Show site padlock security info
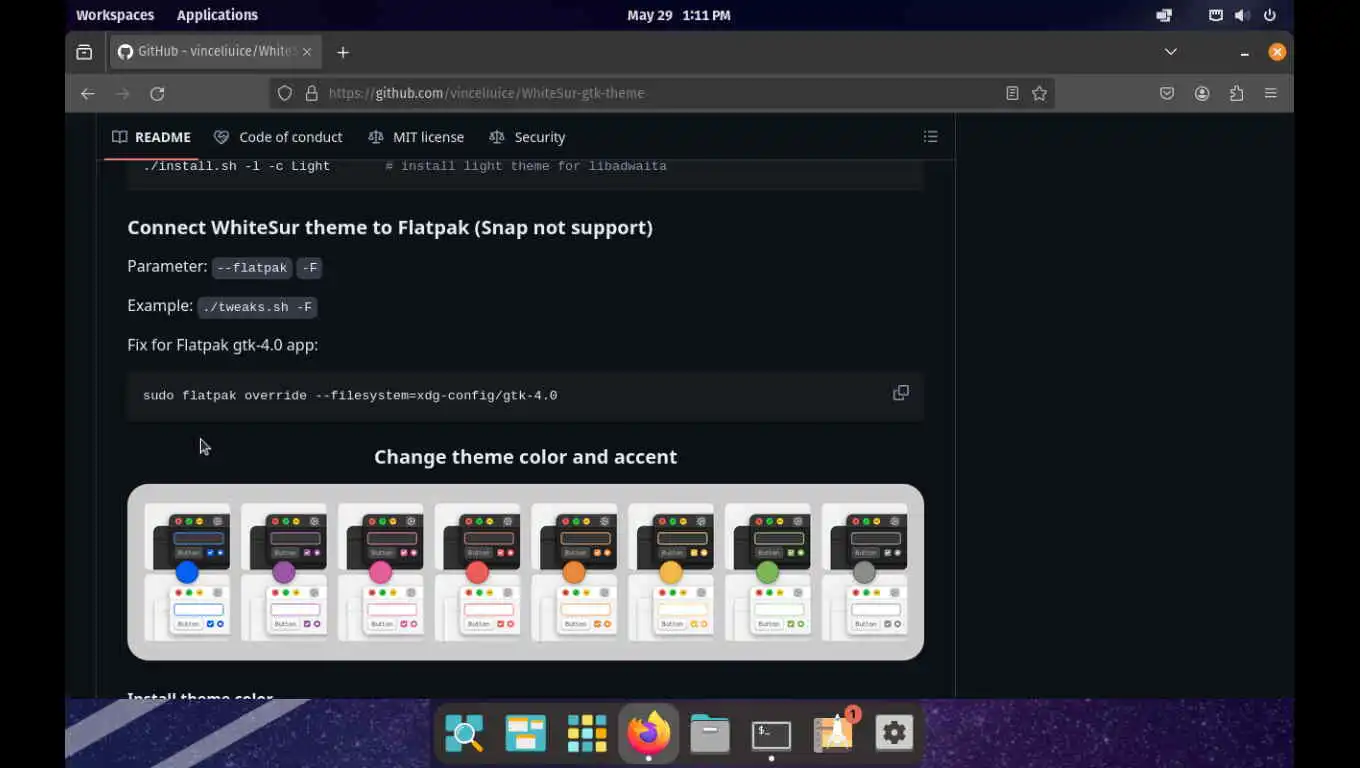Screen dimensions: 1360x768 point(311,93)
